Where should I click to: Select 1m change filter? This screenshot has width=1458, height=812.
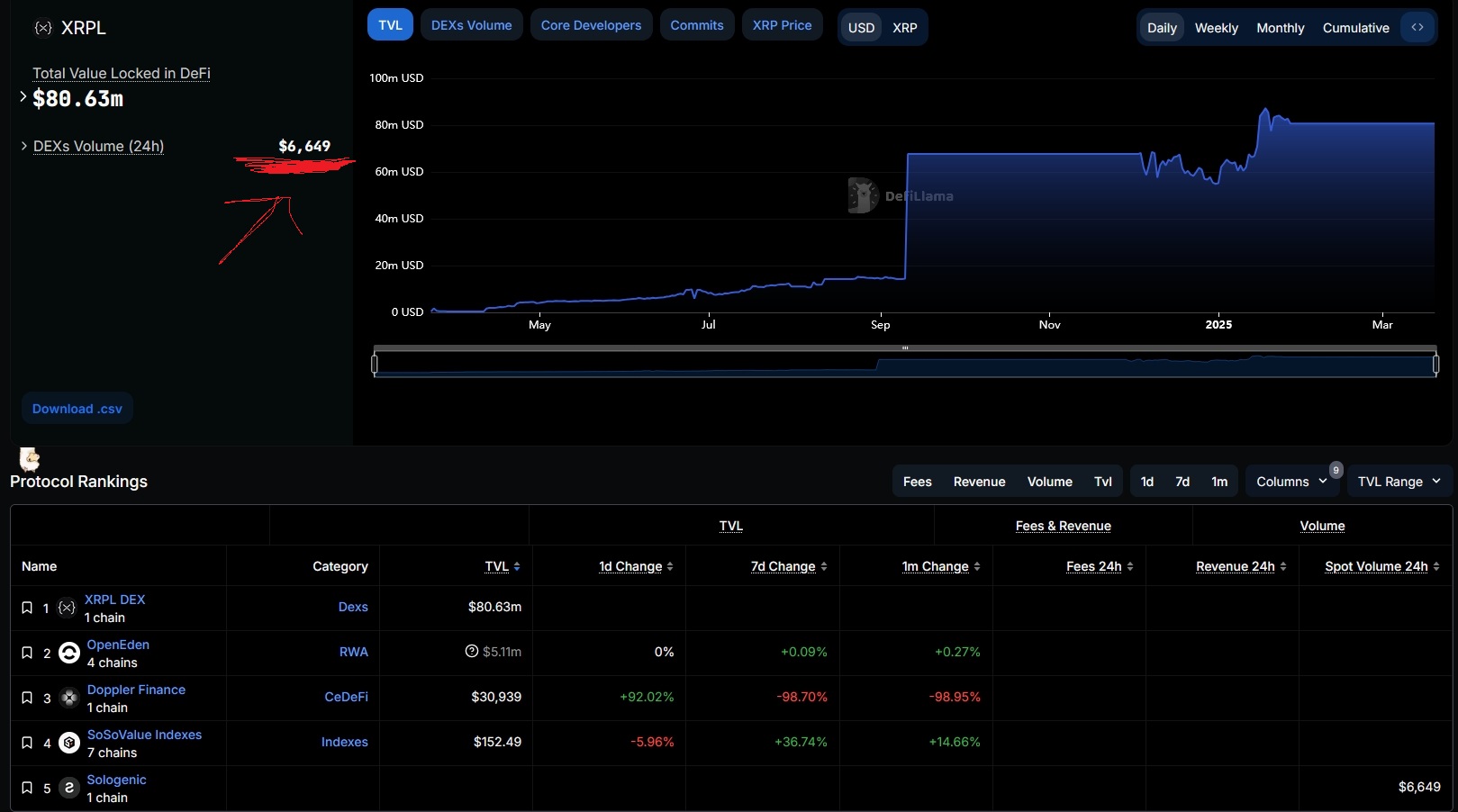point(1219,482)
